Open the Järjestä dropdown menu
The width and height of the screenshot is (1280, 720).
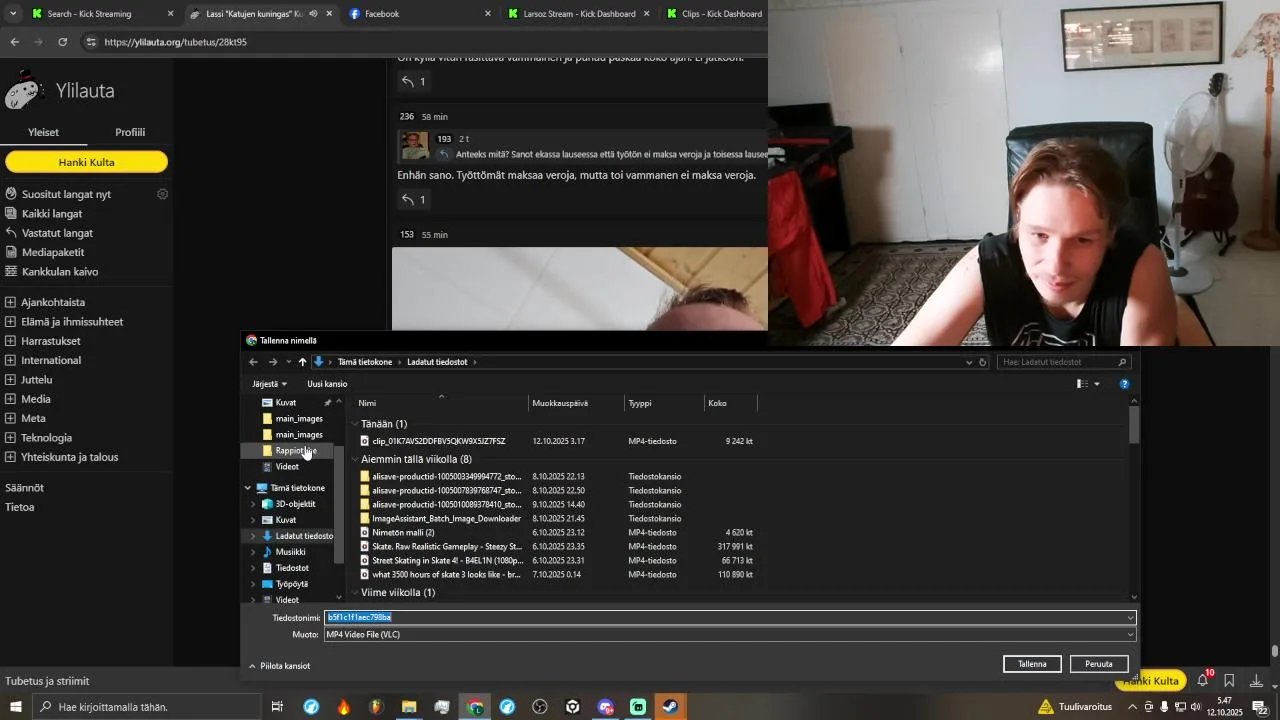click(x=269, y=384)
